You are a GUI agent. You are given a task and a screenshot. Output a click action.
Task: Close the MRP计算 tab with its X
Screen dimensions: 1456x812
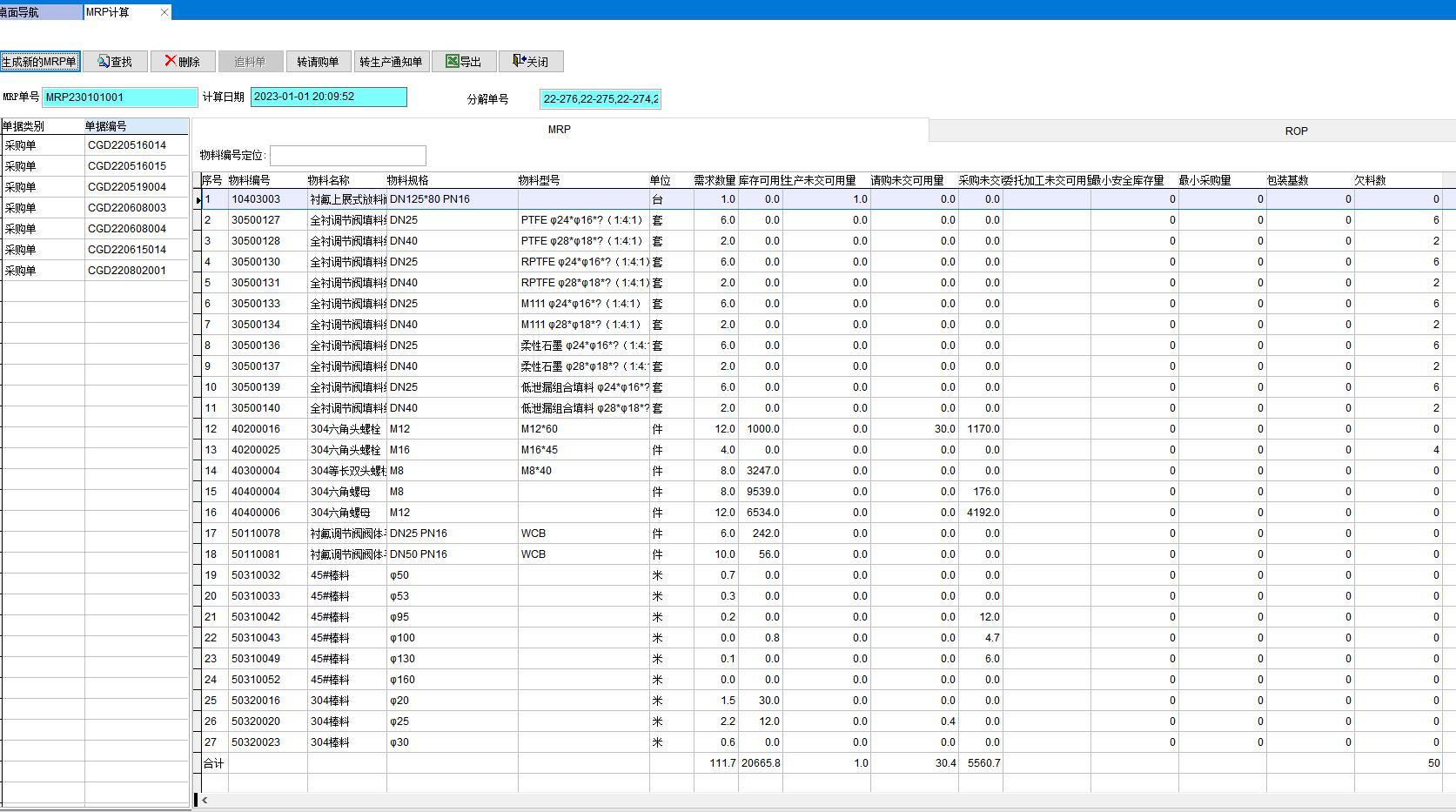pyautogui.click(x=164, y=12)
